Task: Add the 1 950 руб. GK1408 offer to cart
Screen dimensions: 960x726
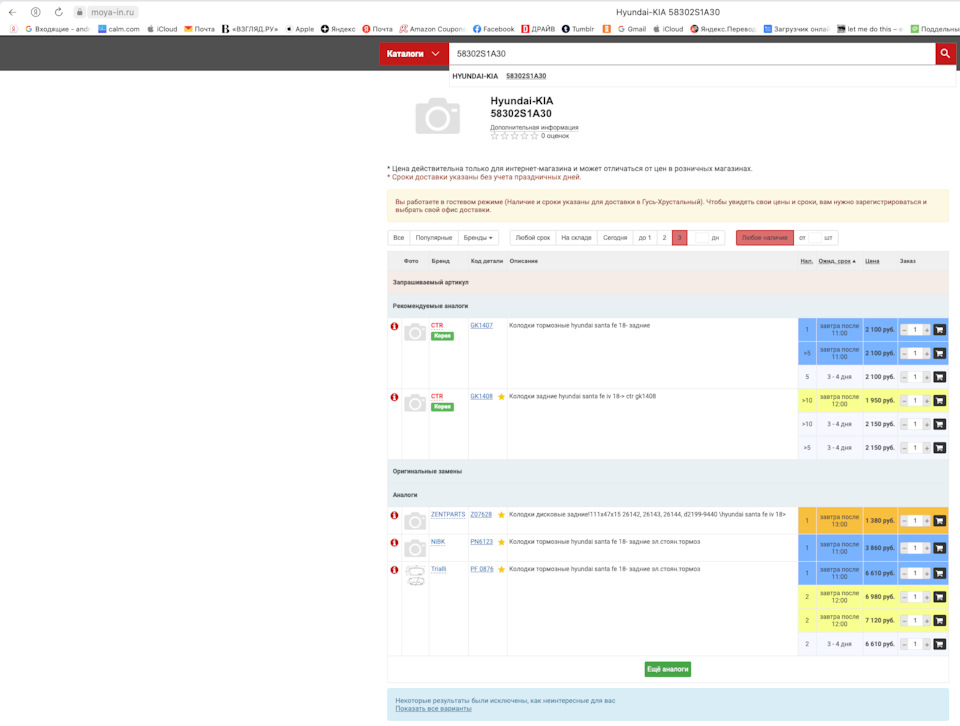Action: (939, 400)
